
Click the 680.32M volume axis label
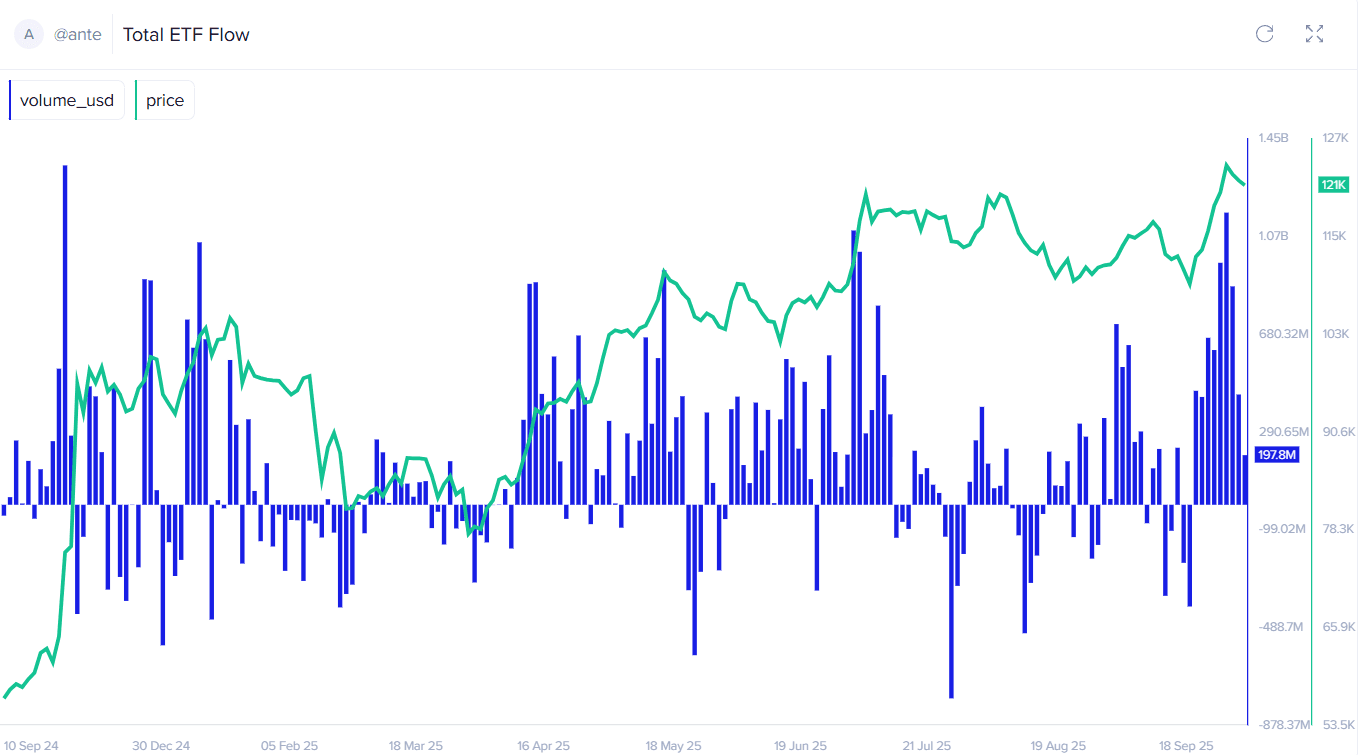[1283, 333]
